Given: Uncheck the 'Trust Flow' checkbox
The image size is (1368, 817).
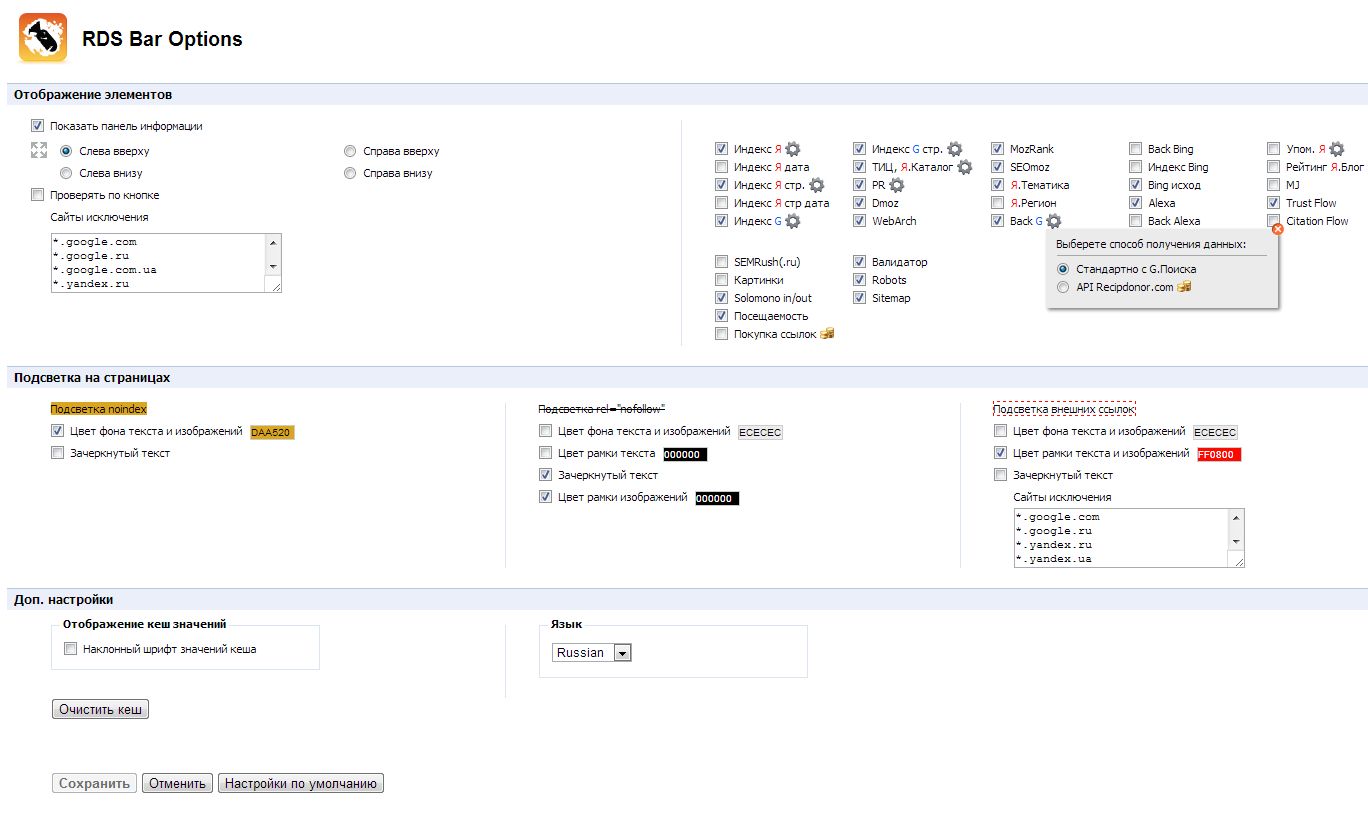Looking at the screenshot, I should [1273, 203].
